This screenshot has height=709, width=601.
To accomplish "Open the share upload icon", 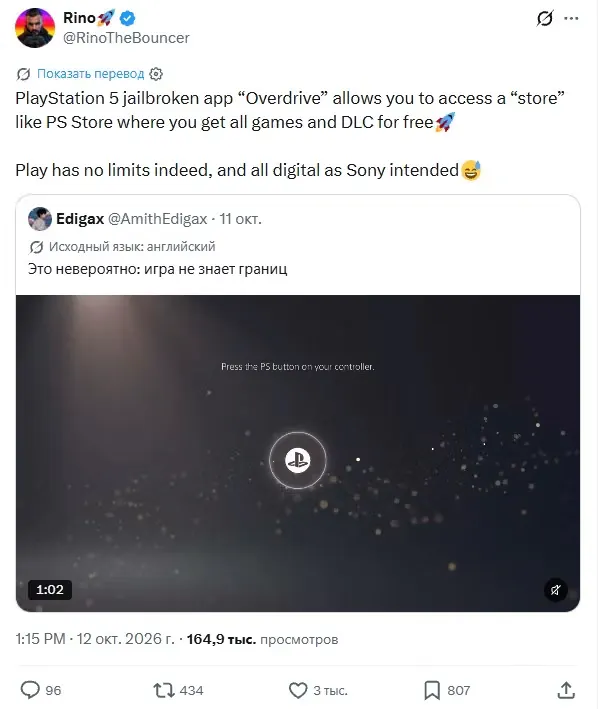I will click(x=566, y=690).
